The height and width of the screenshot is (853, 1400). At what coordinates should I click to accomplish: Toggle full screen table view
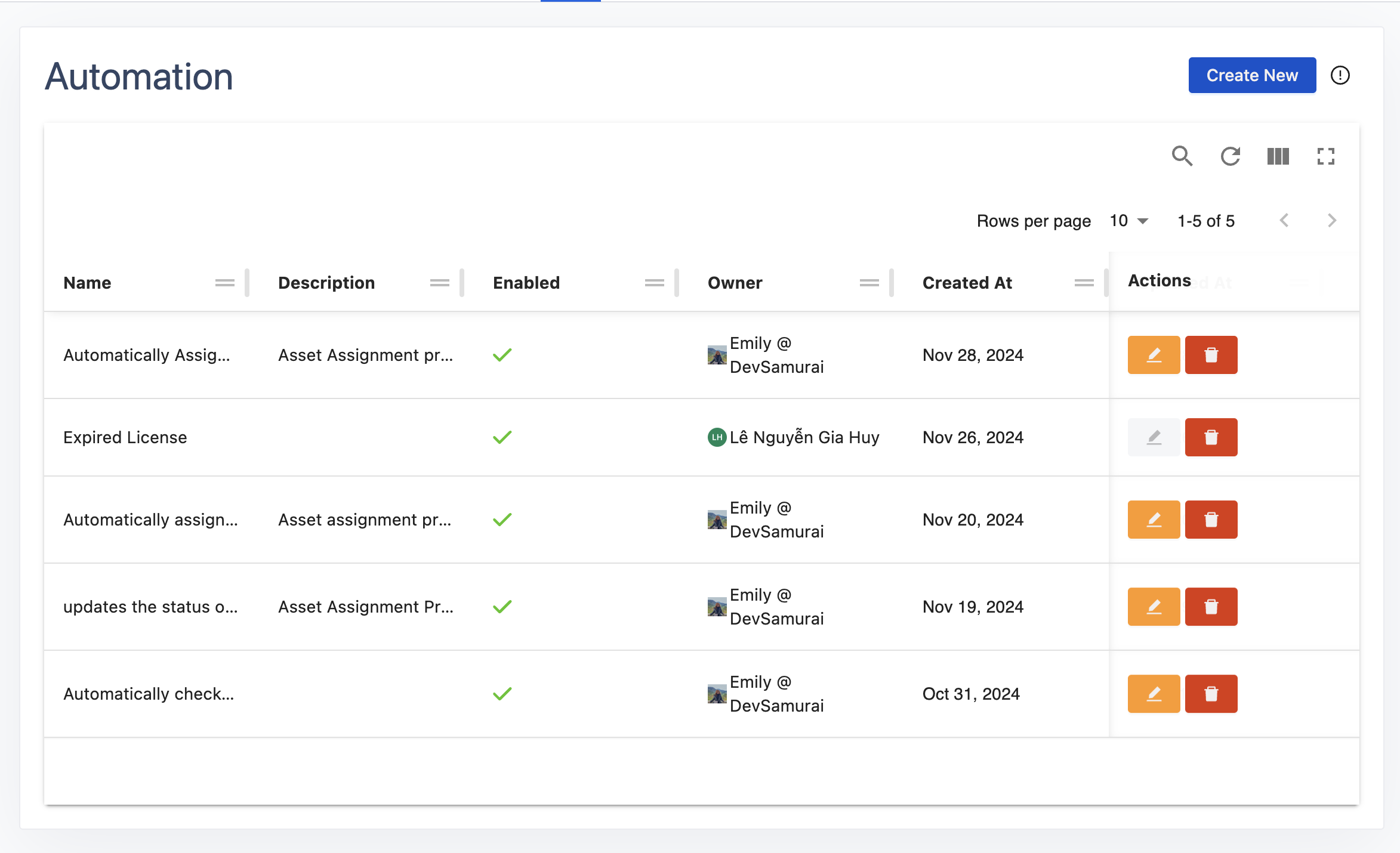[1325, 156]
